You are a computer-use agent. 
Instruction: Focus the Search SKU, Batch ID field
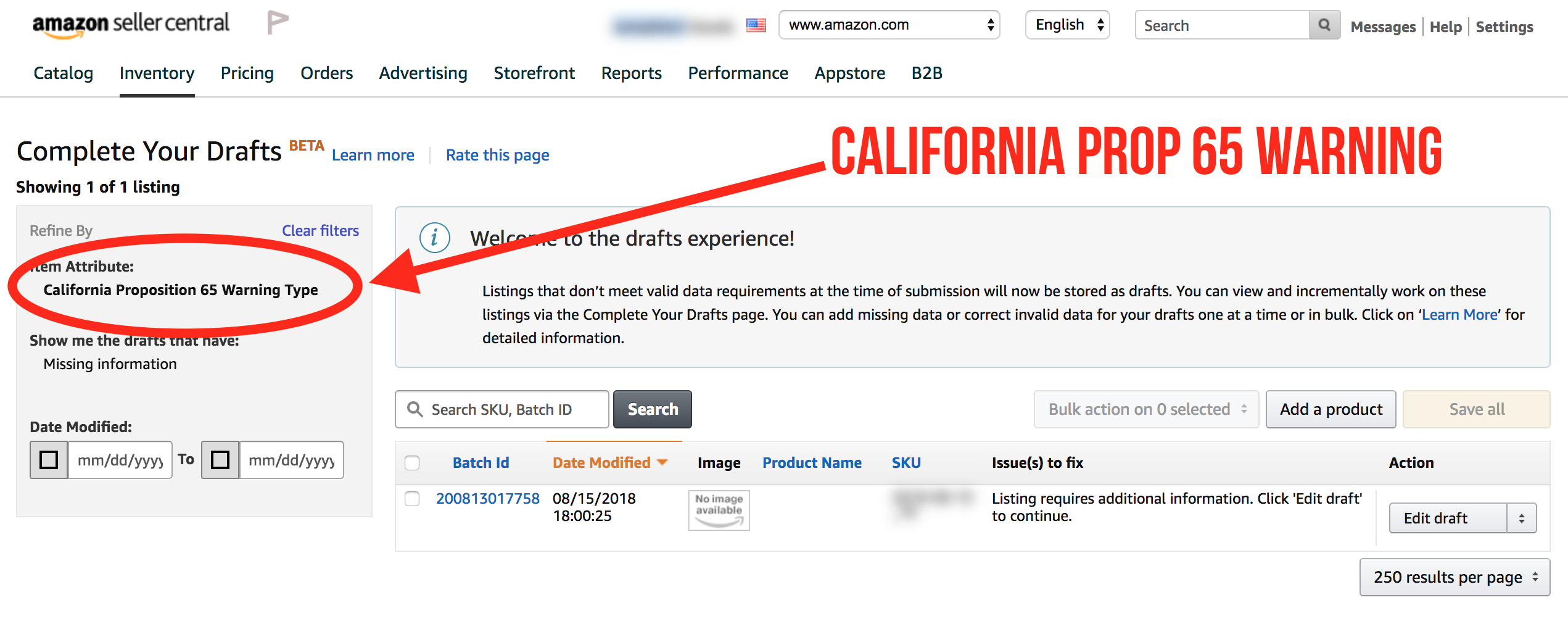pyautogui.click(x=502, y=409)
